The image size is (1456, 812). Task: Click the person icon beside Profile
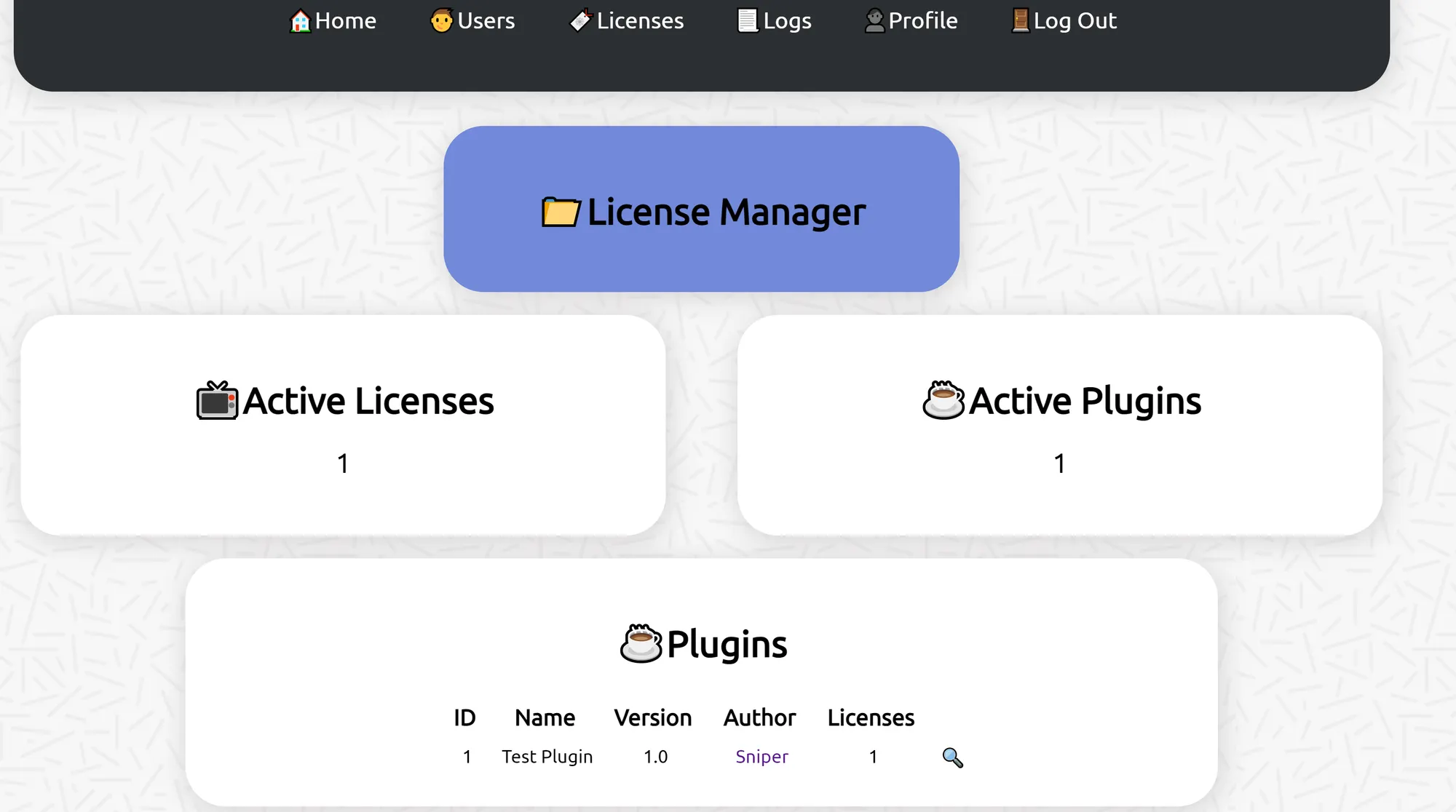click(x=874, y=20)
